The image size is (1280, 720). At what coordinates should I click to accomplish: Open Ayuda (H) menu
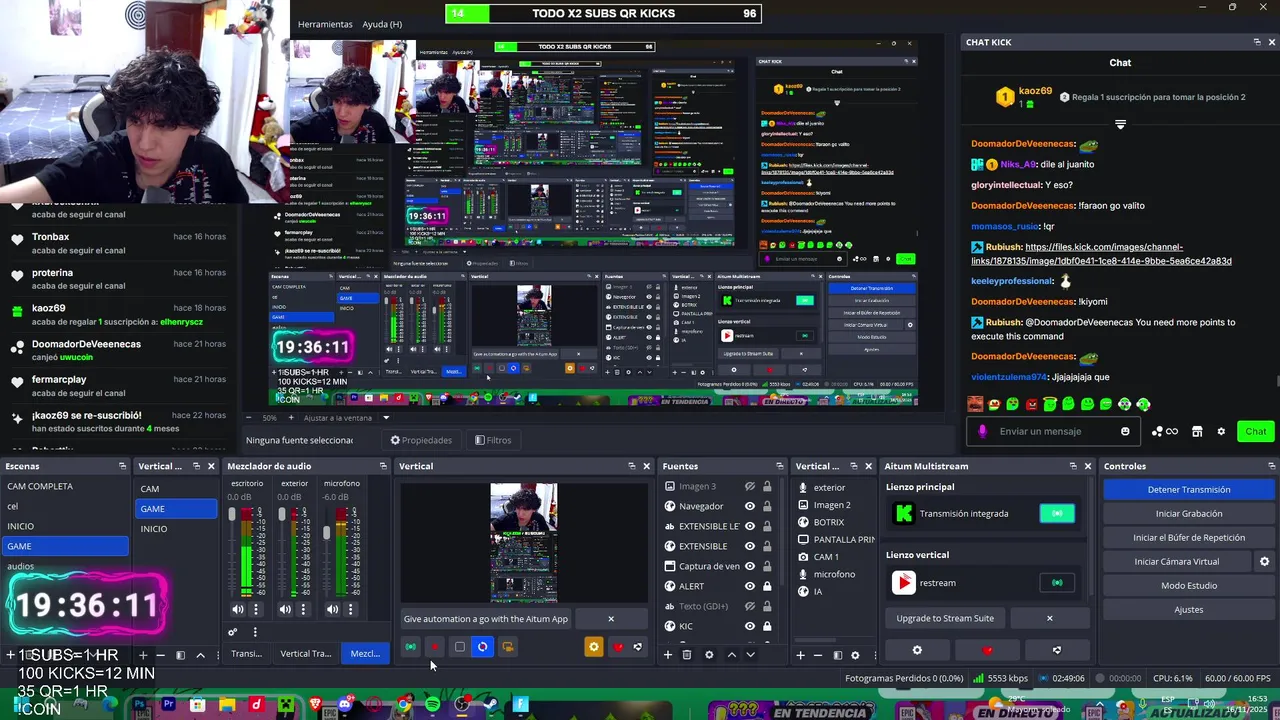click(x=382, y=24)
